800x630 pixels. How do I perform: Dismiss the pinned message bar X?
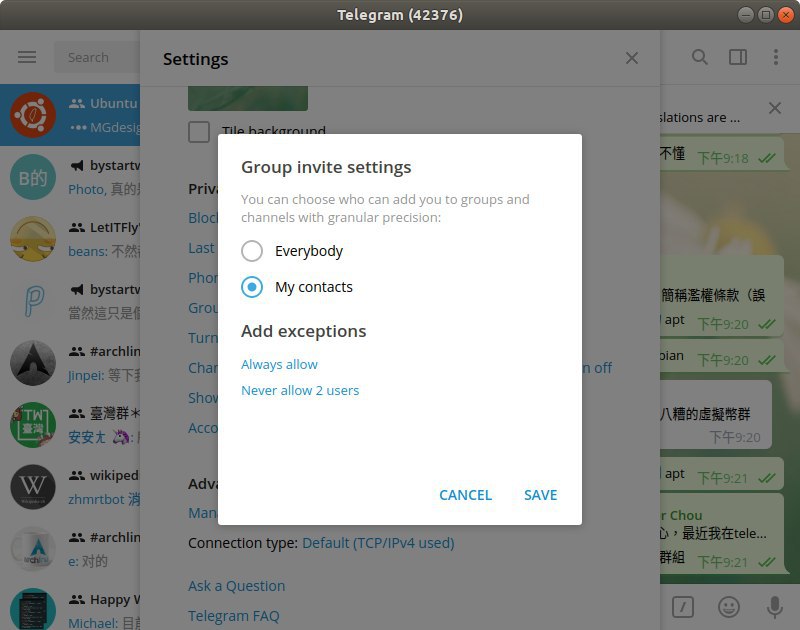click(x=774, y=108)
